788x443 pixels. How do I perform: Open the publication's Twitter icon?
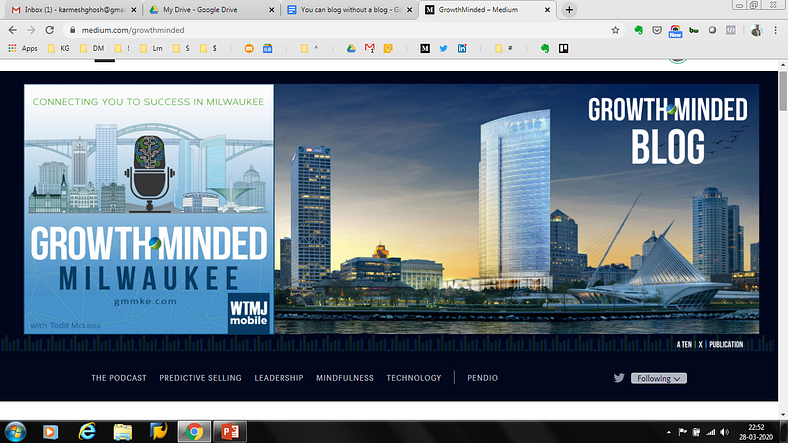point(619,378)
